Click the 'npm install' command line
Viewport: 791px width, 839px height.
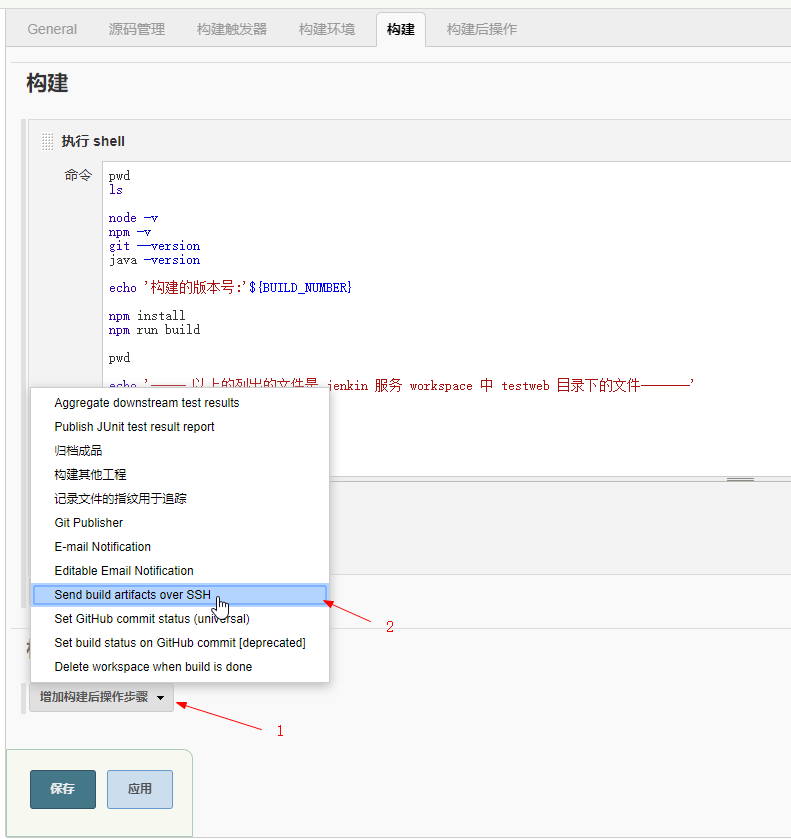coord(147,316)
